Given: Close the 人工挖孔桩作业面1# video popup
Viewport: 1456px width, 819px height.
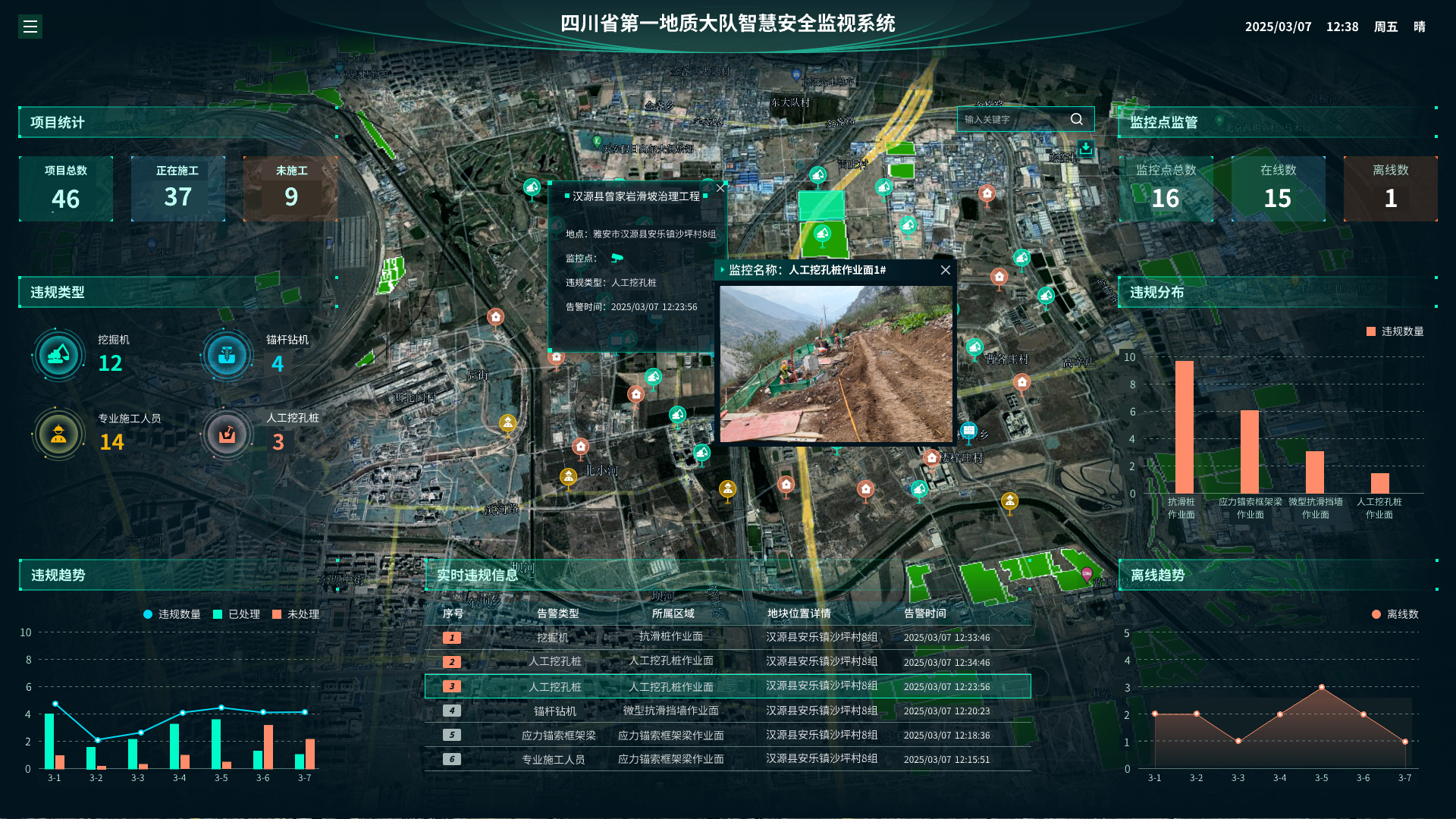Looking at the screenshot, I should [x=946, y=270].
